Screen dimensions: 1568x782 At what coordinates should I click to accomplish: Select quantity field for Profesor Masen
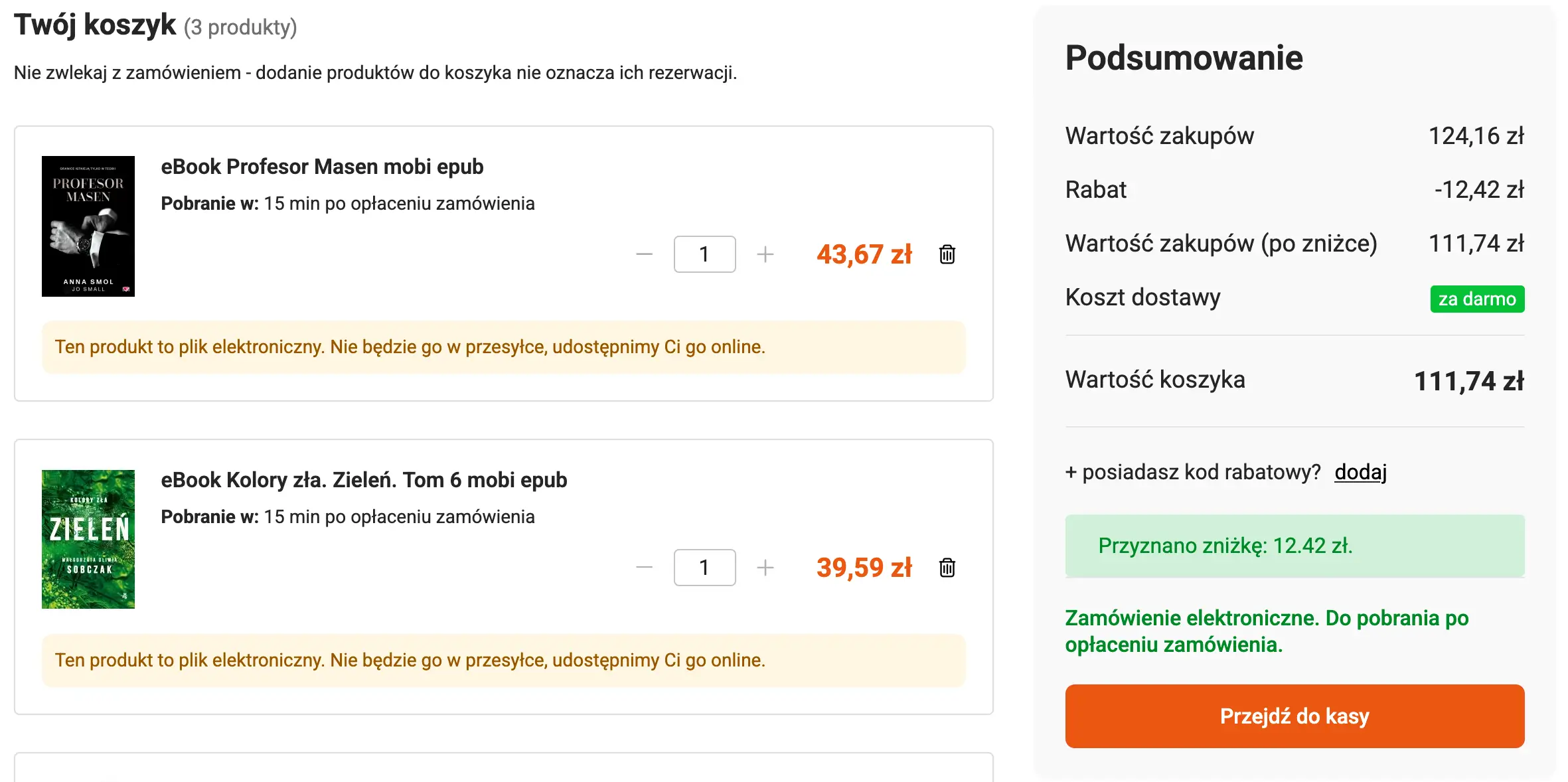[x=704, y=254]
